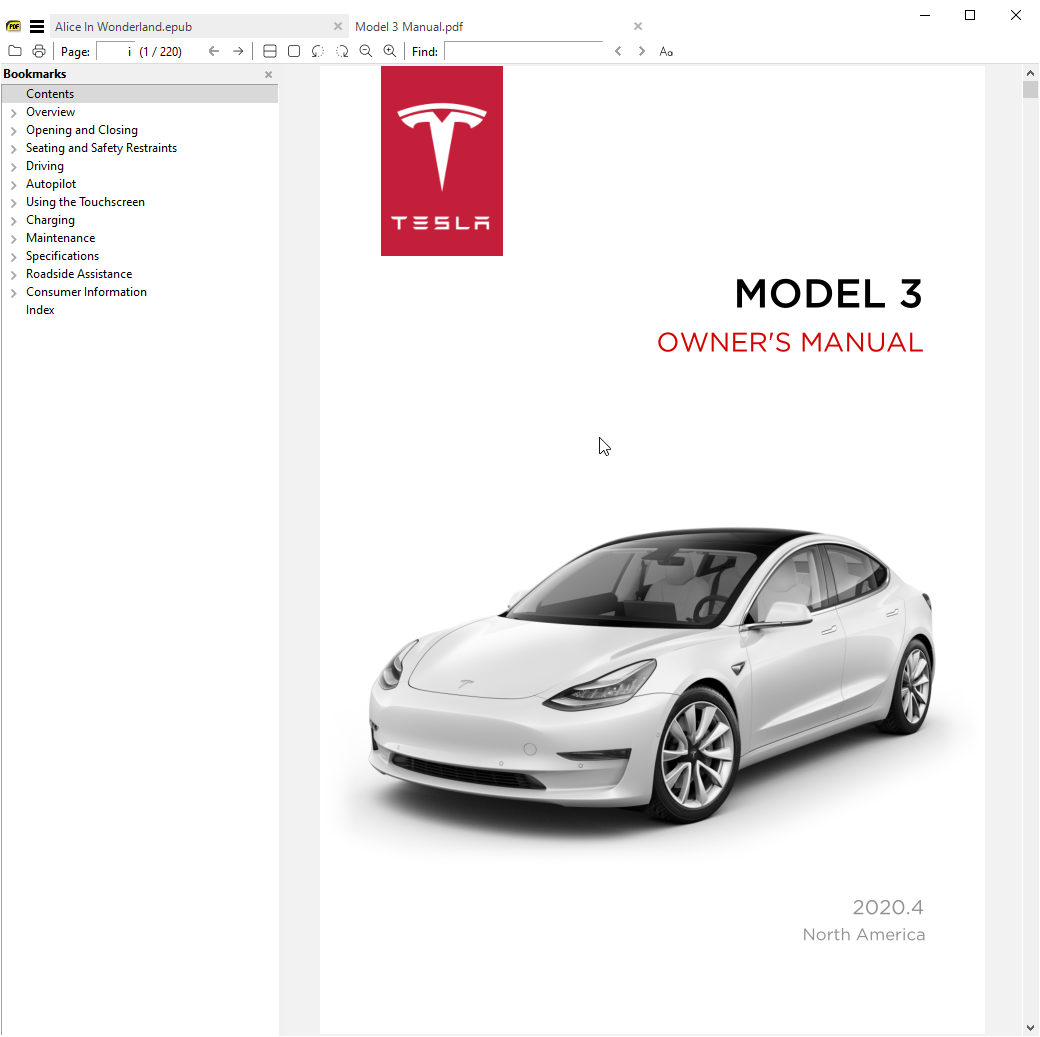Expand the Overview bookmark
The height and width of the screenshot is (1037, 1040).
pos(13,113)
